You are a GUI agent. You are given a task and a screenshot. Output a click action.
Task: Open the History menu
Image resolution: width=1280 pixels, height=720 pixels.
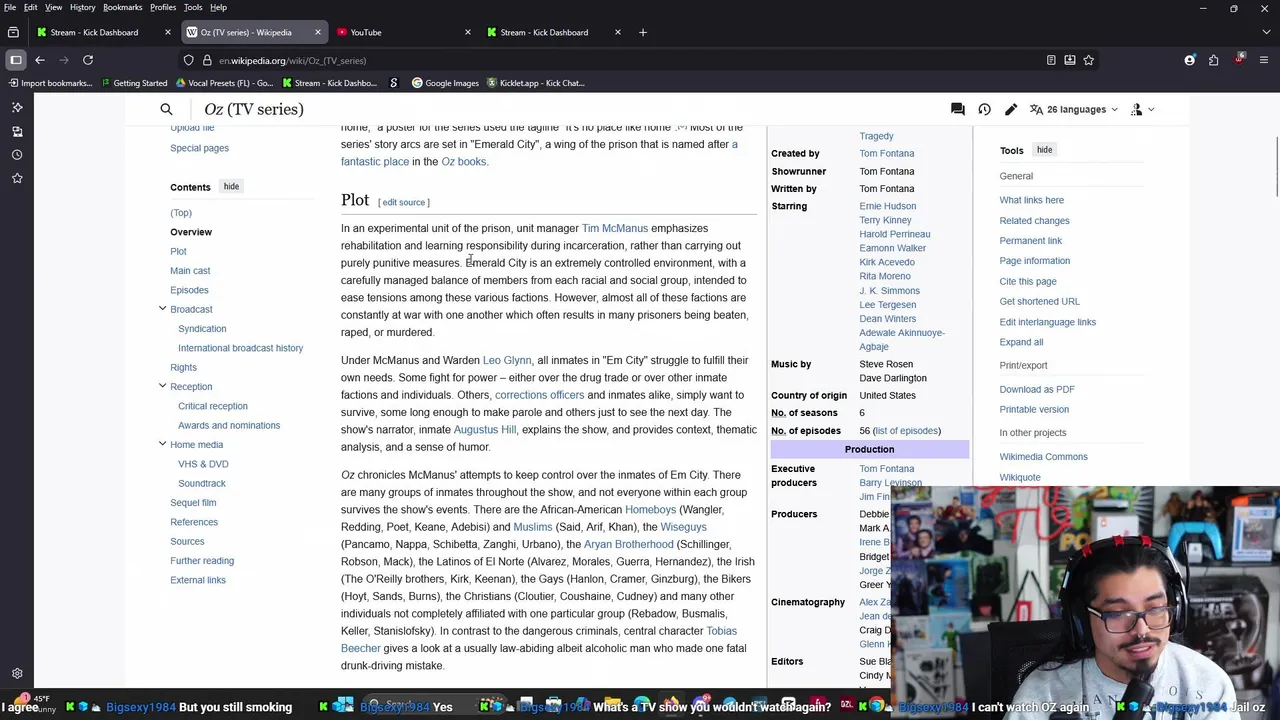pos(82,7)
